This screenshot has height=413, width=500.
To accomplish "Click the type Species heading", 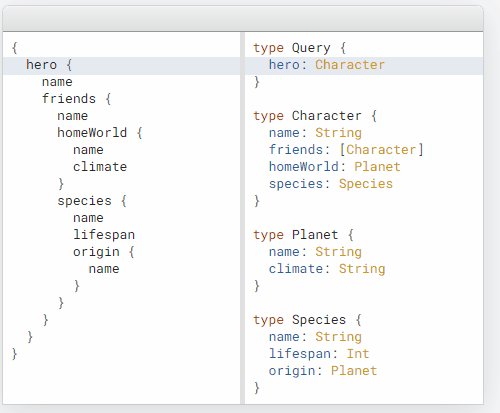I will (300, 320).
